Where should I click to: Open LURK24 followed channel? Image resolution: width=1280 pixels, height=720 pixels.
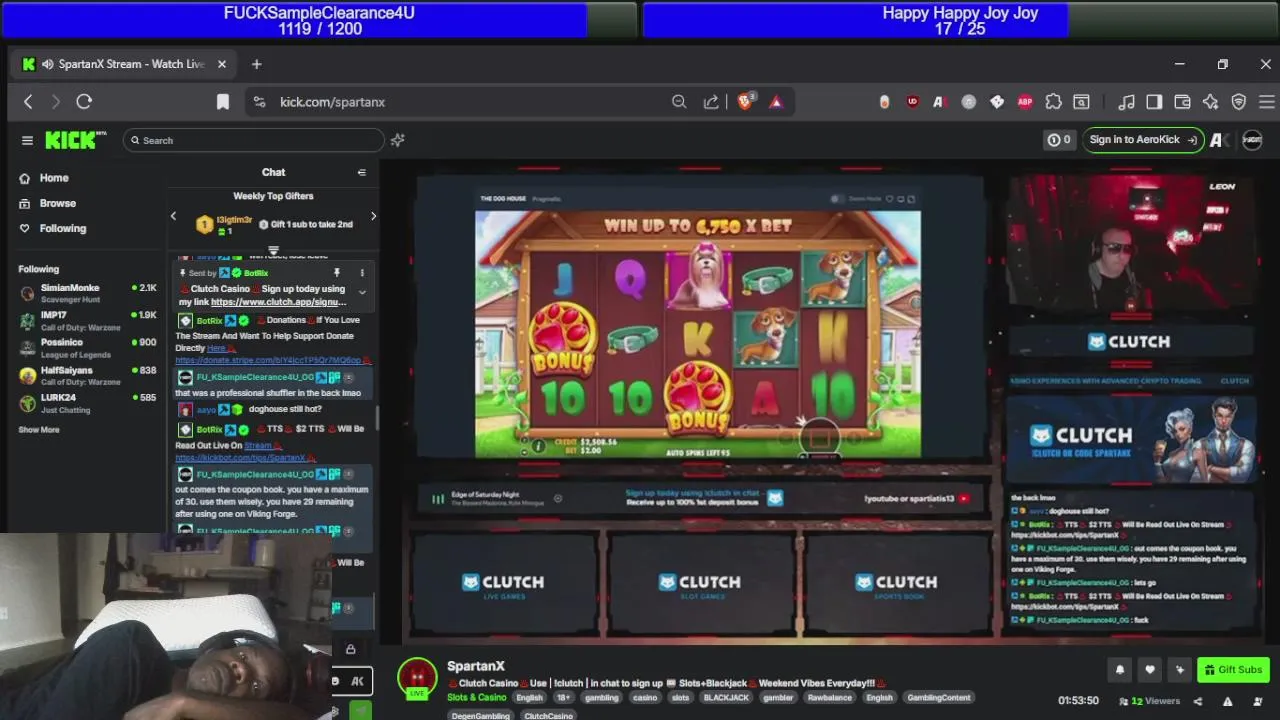point(88,402)
